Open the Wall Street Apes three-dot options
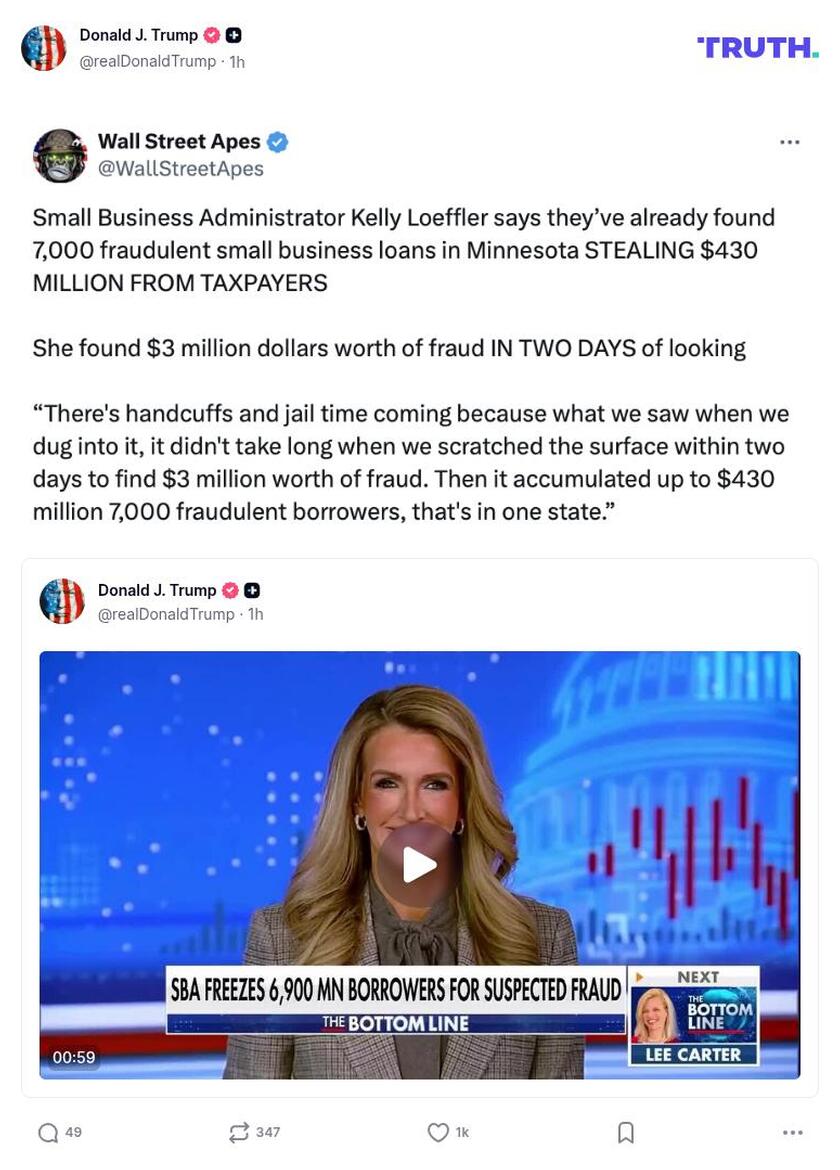Screen dimensions: 840x1170 (789, 142)
